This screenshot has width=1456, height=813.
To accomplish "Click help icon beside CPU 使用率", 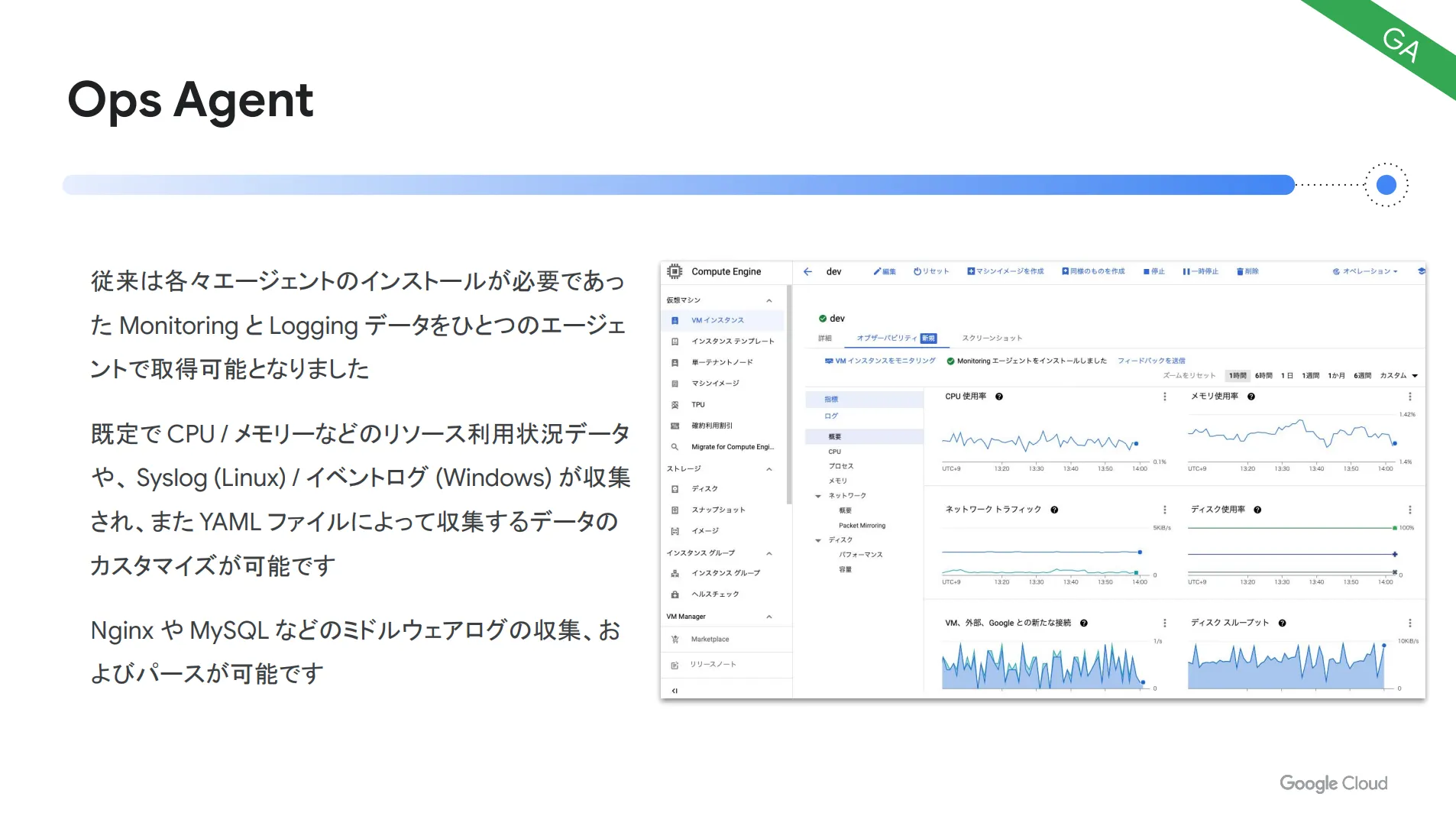I will [x=999, y=397].
